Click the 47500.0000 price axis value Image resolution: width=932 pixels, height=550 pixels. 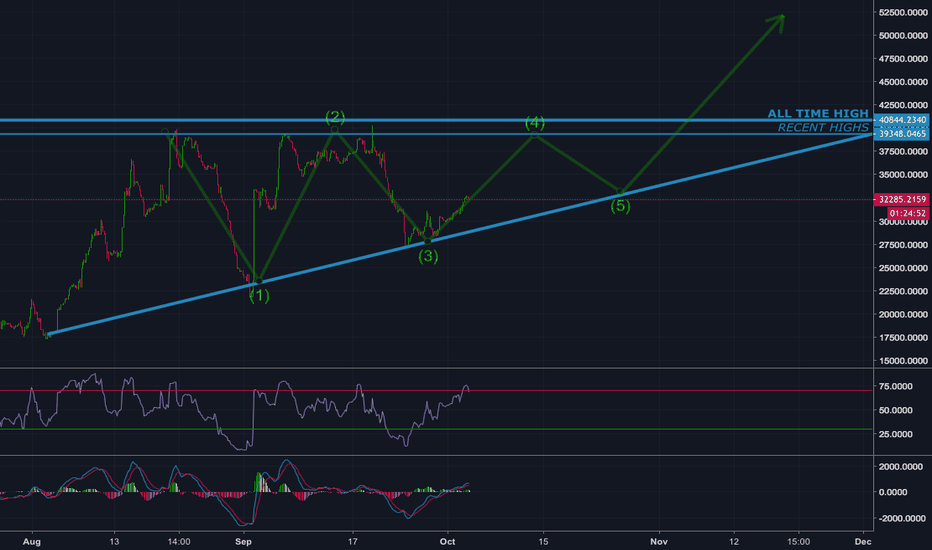[903, 59]
